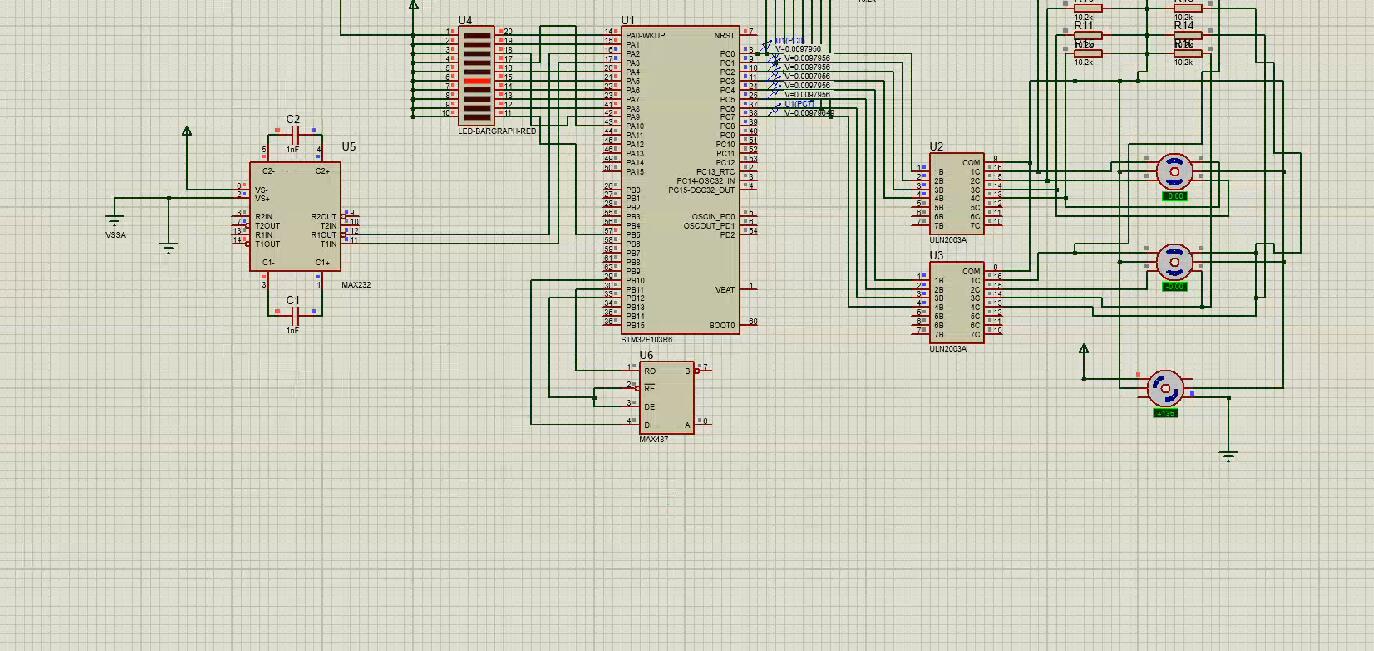The width and height of the screenshot is (1374, 651).
Task: Select the bottom motor near the ground
Action: click(1165, 388)
